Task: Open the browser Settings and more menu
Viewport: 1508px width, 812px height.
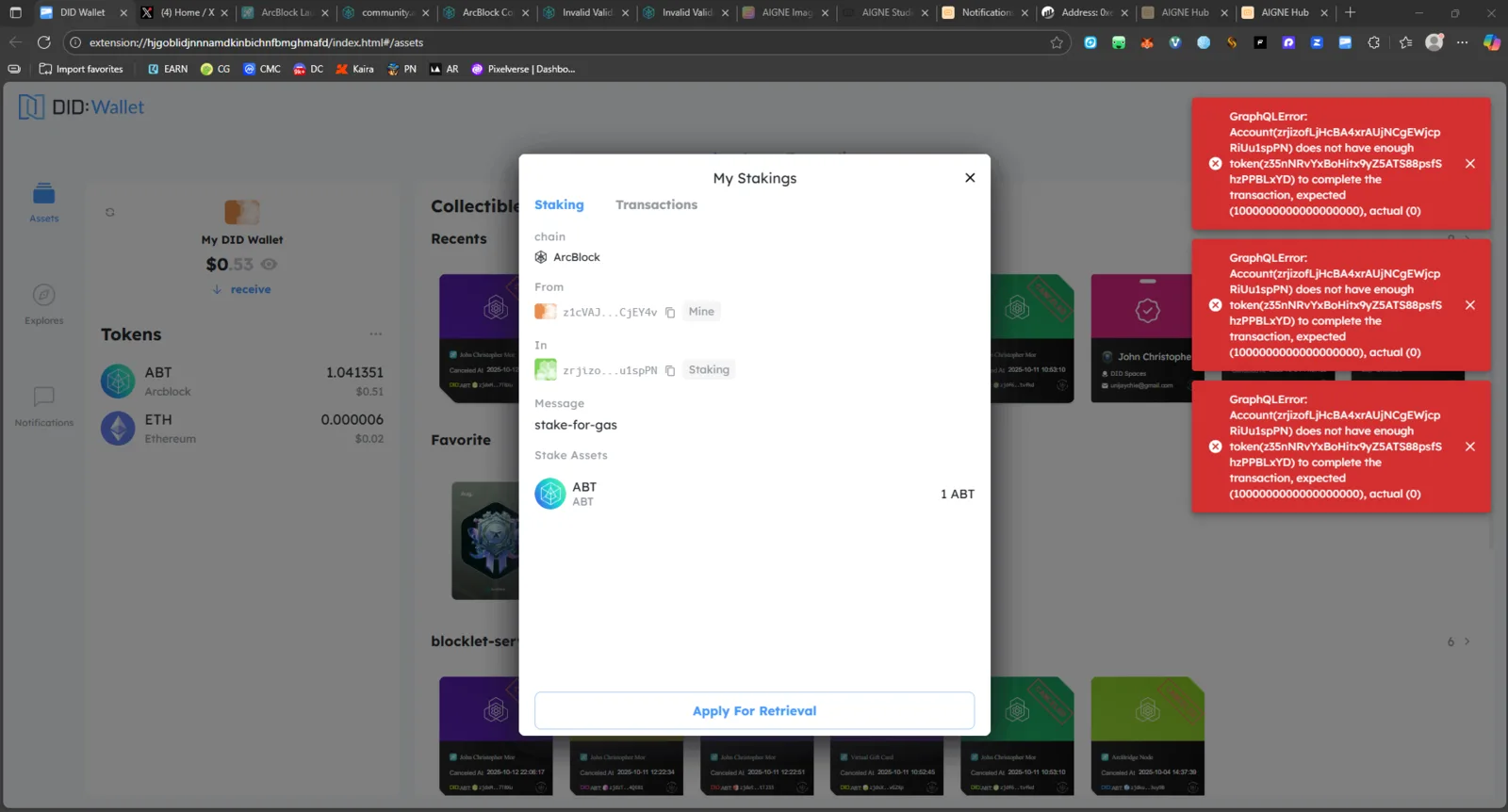Action: tap(1462, 42)
